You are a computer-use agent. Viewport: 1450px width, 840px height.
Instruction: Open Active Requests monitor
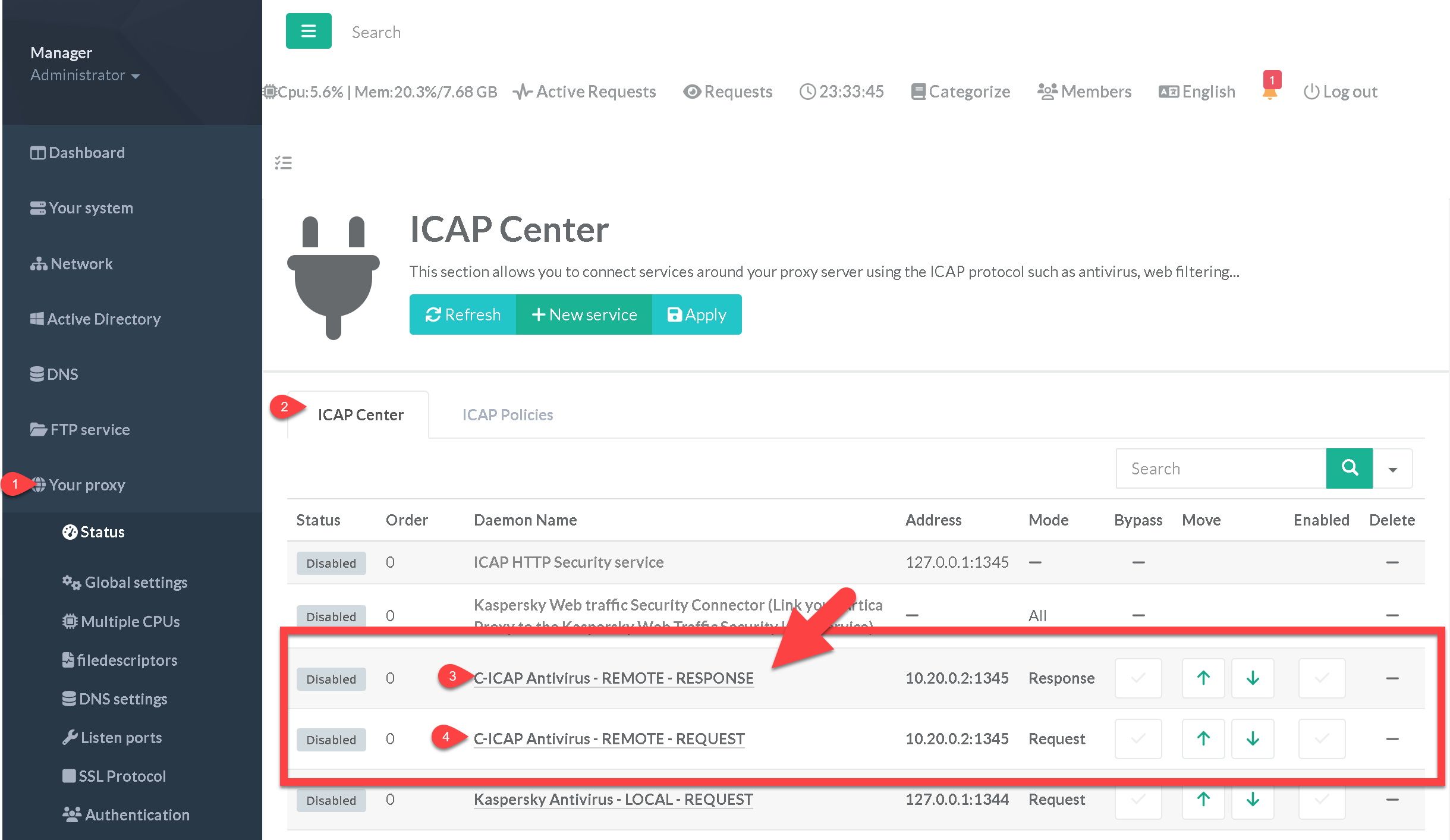(584, 92)
